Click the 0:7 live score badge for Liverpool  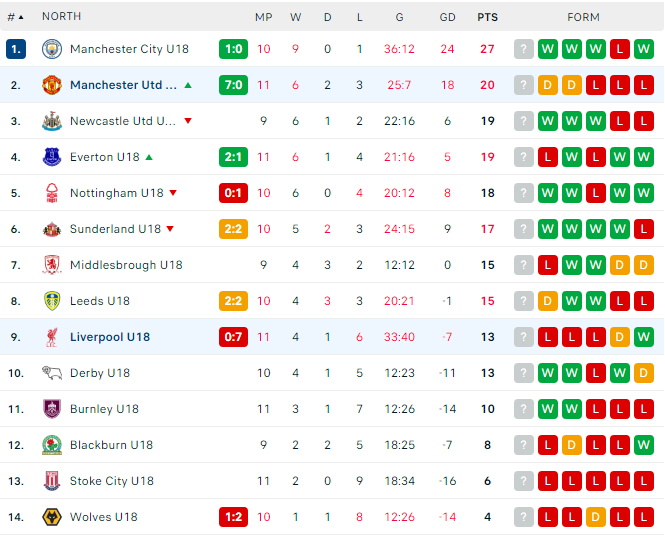233,337
